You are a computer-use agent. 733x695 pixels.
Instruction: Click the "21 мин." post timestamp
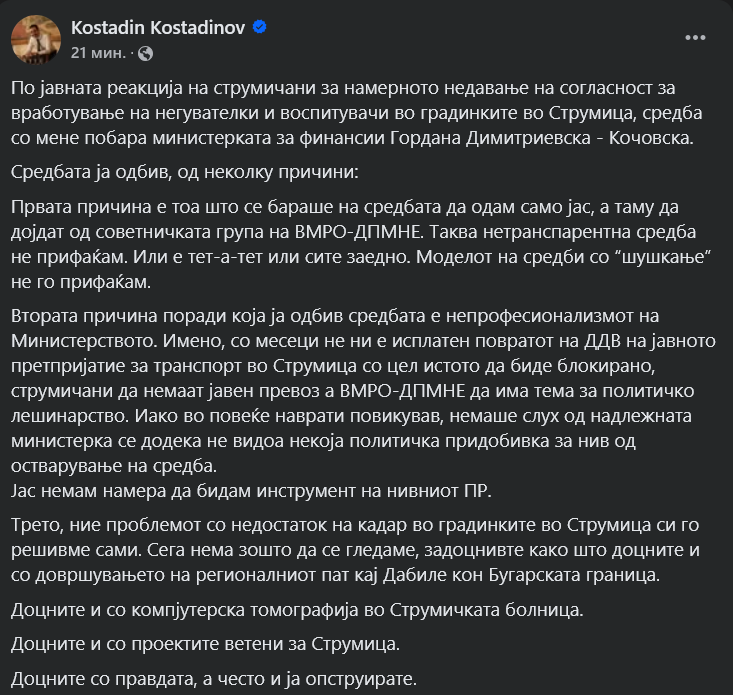[x=98, y=52]
